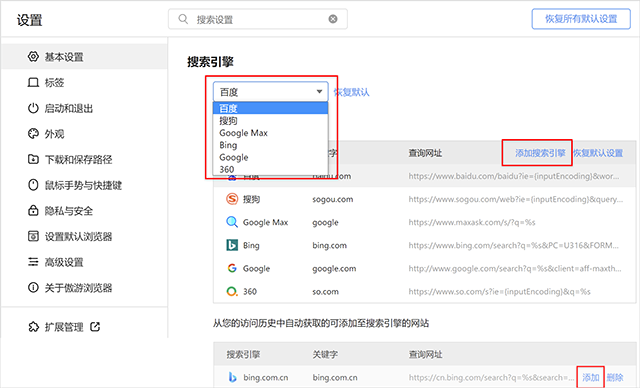Image resolution: width=640 pixels, height=388 pixels.
Task: Click the external link icon beside 扩展管理
Action: coord(95,327)
